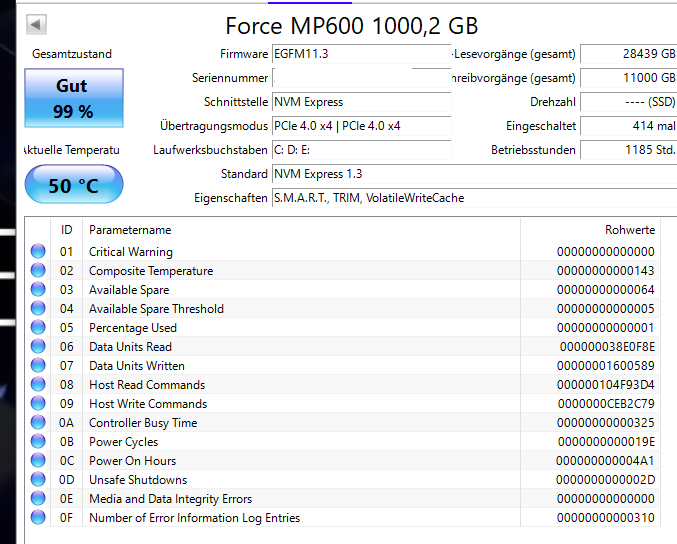Select the Data Units Read parameter name
The width and height of the screenshot is (677, 544).
coord(130,347)
